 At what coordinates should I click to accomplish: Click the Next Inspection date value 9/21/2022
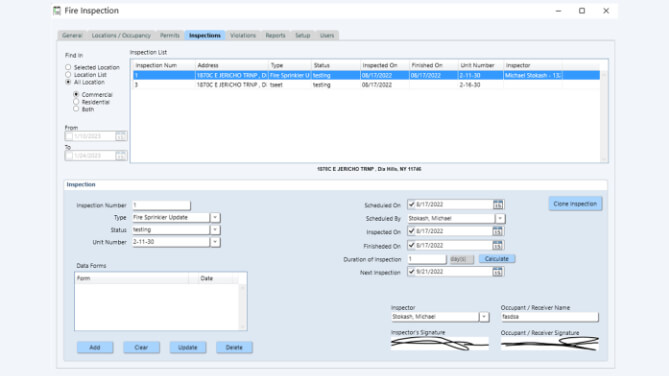pyautogui.click(x=430, y=271)
